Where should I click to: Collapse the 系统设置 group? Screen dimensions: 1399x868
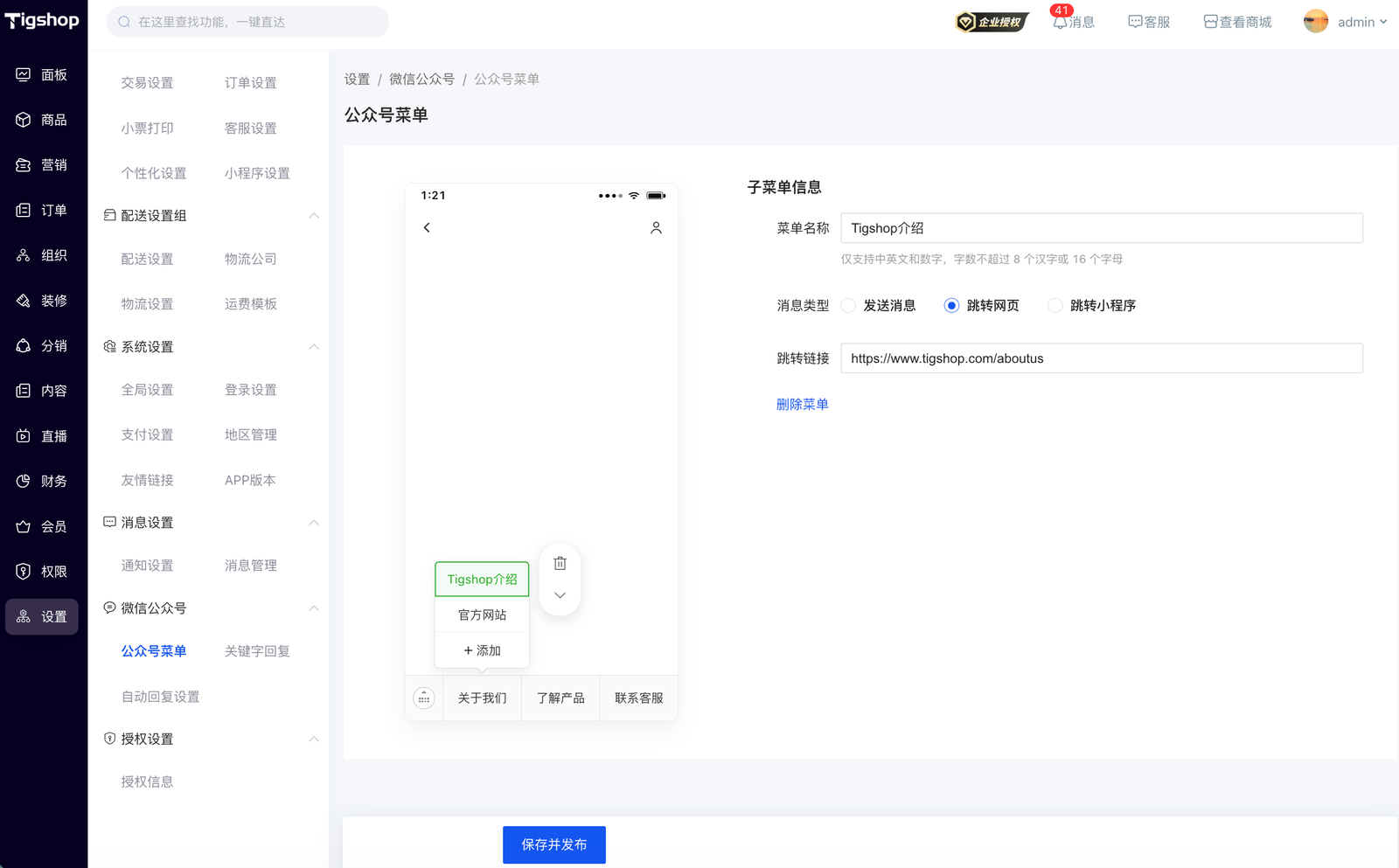314,347
